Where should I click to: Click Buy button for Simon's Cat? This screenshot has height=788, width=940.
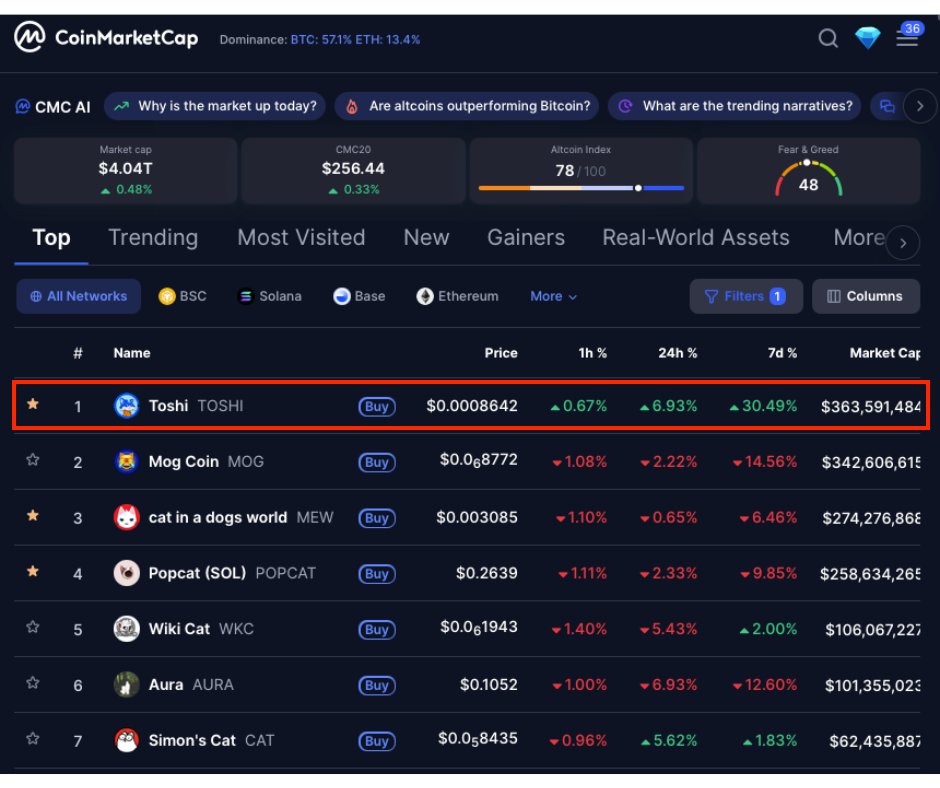point(376,741)
